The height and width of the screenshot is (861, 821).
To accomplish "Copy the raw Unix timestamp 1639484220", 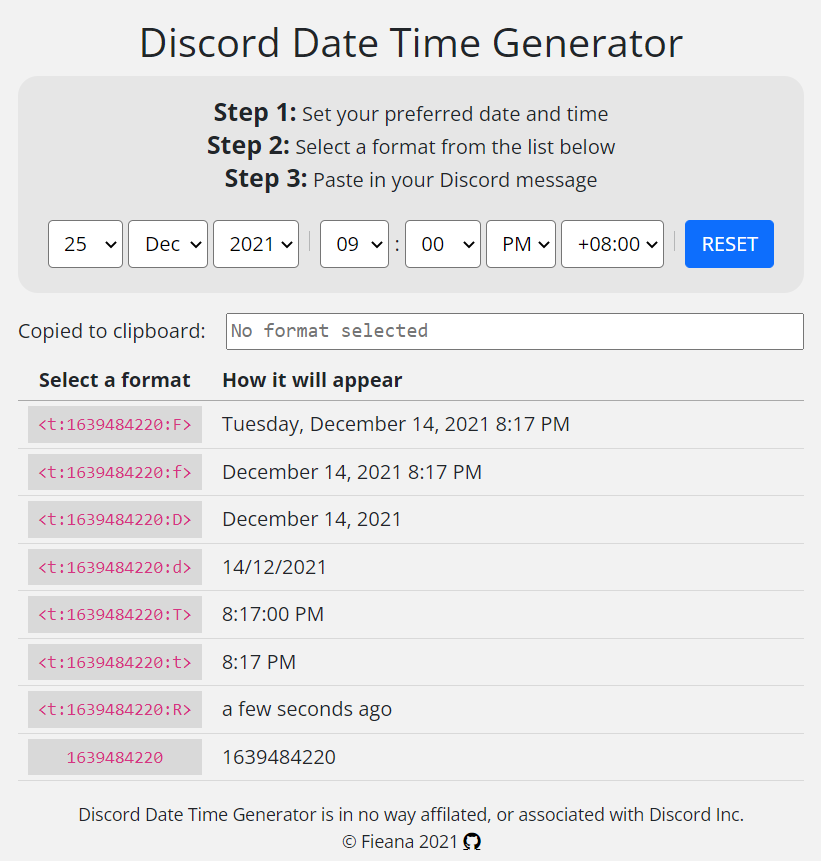I will [114, 756].
